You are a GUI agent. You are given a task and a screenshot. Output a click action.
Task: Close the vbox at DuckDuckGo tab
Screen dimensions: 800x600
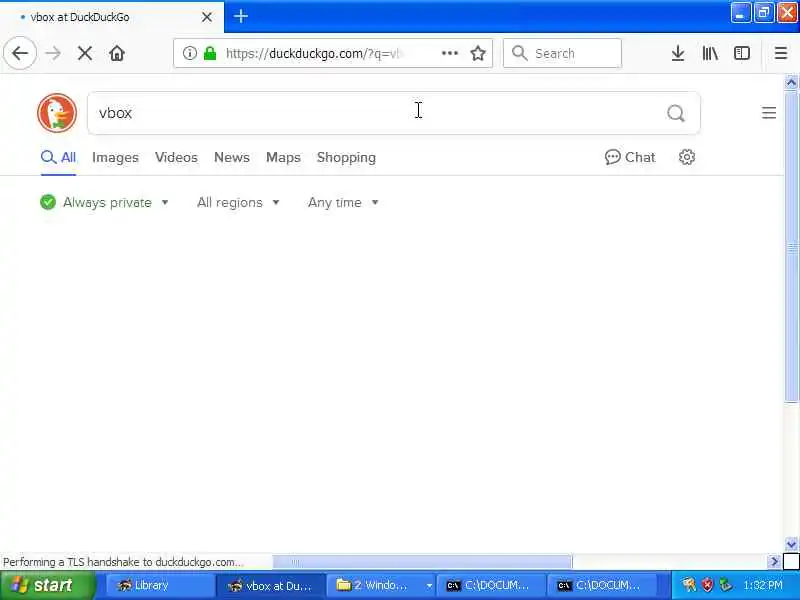[x=207, y=17]
